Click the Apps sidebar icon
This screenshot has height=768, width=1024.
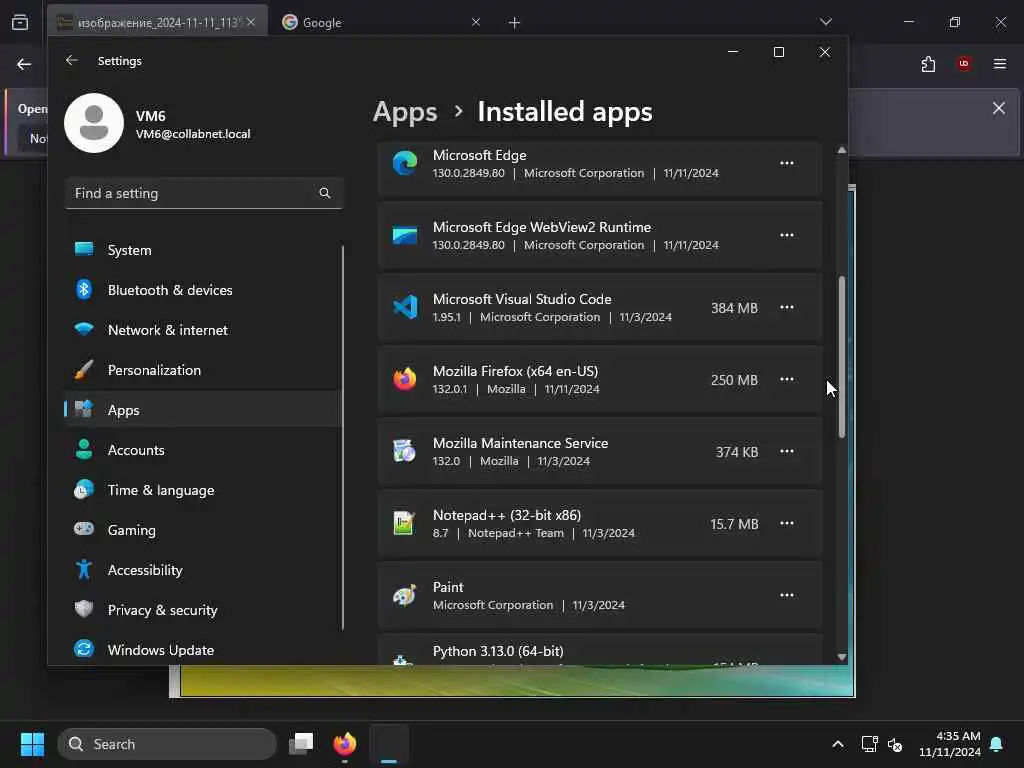(84, 409)
